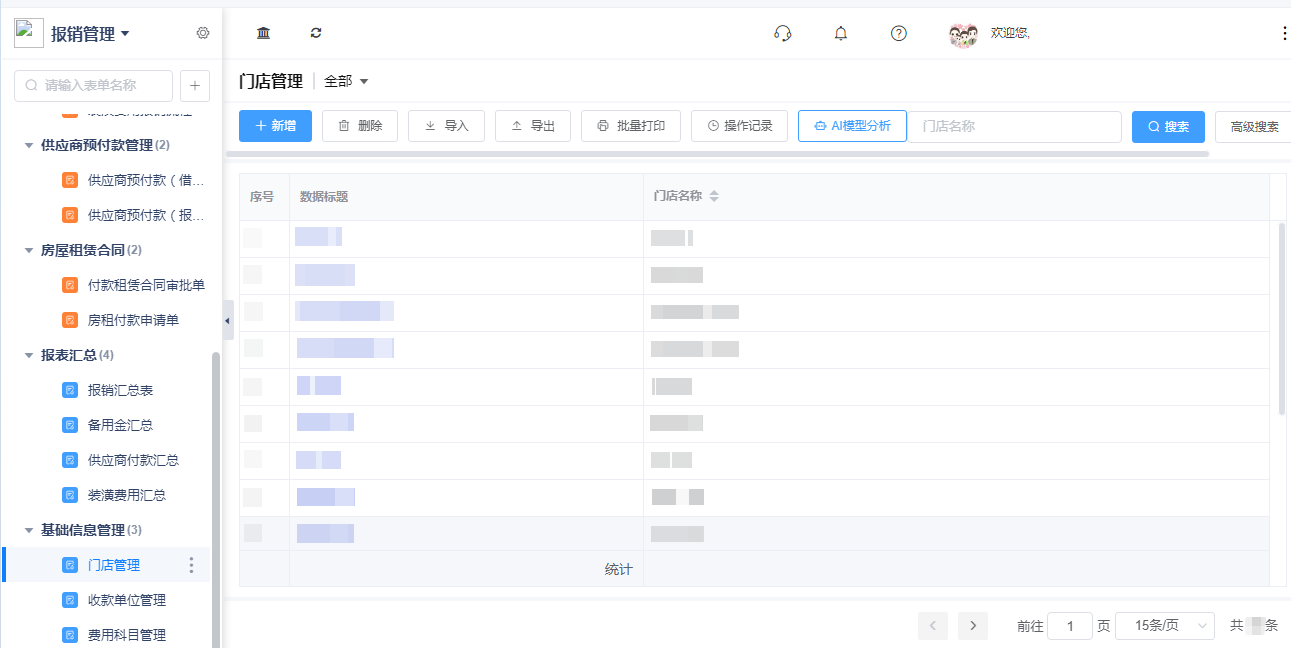This screenshot has height=648, width=1291.
Task: Select 门店管理 in the sidebar
Action: pos(114,565)
